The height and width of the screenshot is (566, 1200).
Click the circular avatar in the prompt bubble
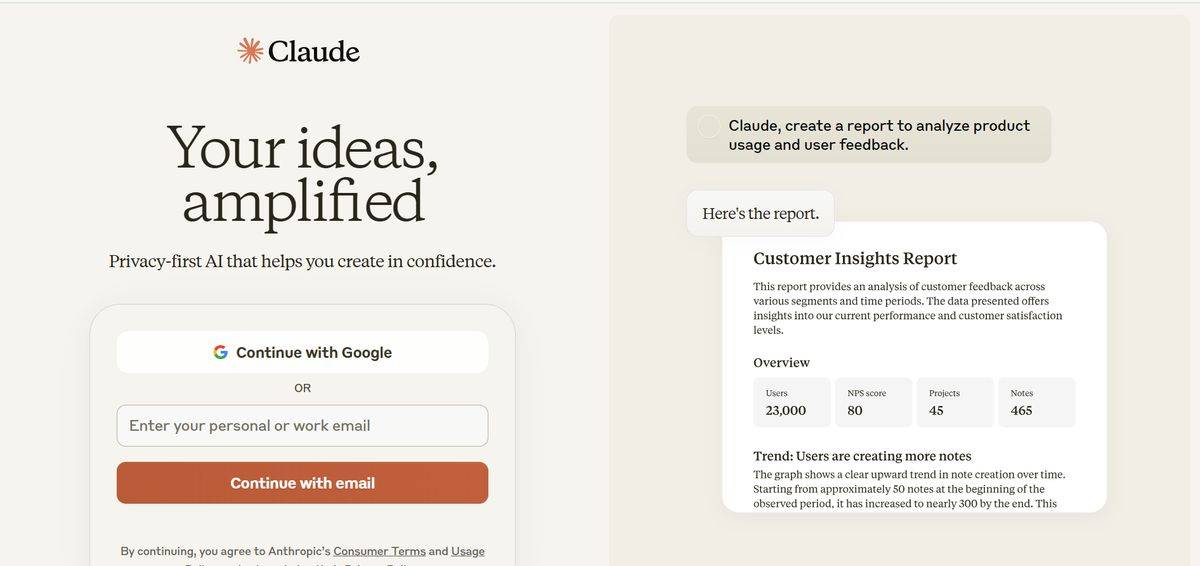click(x=708, y=126)
